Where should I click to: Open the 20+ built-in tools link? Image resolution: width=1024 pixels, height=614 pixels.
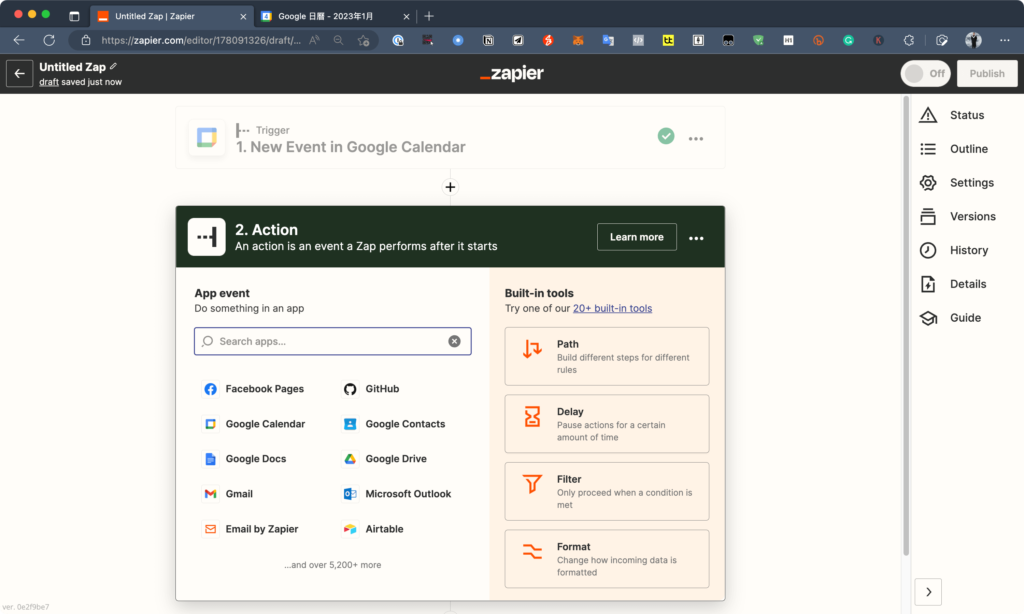pos(613,308)
